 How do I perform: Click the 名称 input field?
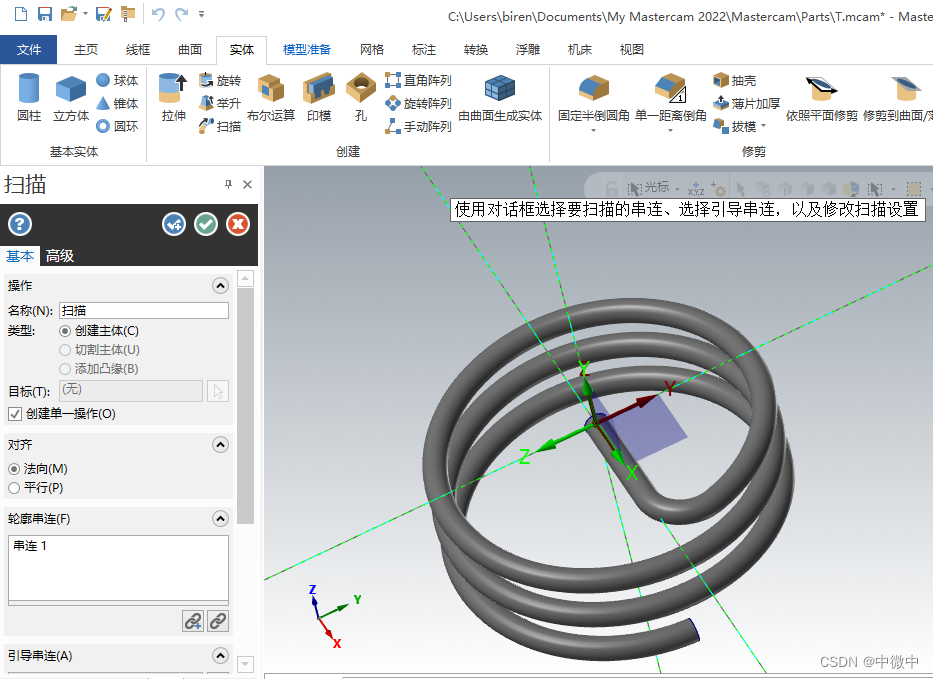tap(144, 310)
